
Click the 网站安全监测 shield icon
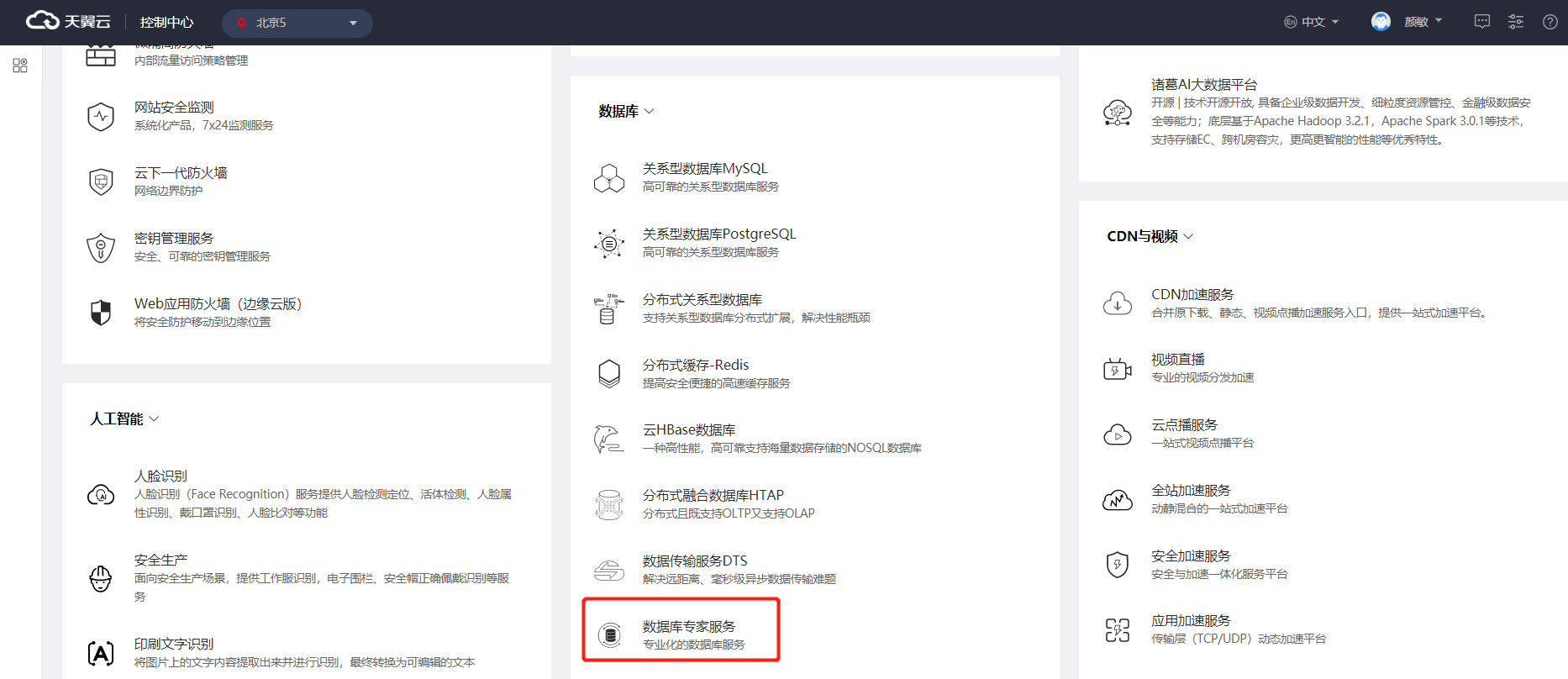[x=101, y=116]
